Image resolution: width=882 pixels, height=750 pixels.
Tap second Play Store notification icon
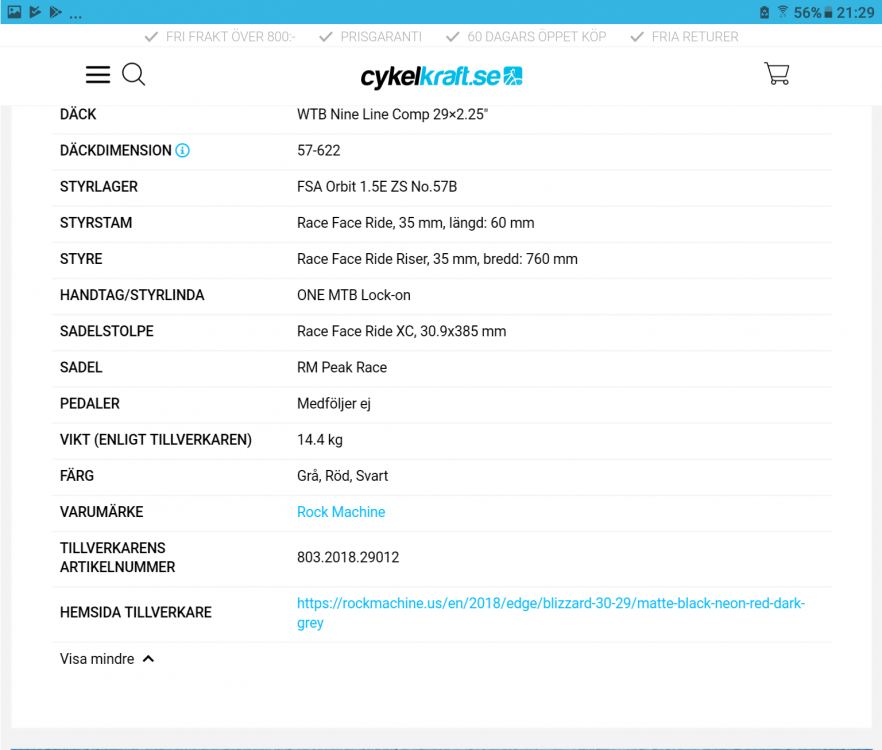(x=55, y=12)
